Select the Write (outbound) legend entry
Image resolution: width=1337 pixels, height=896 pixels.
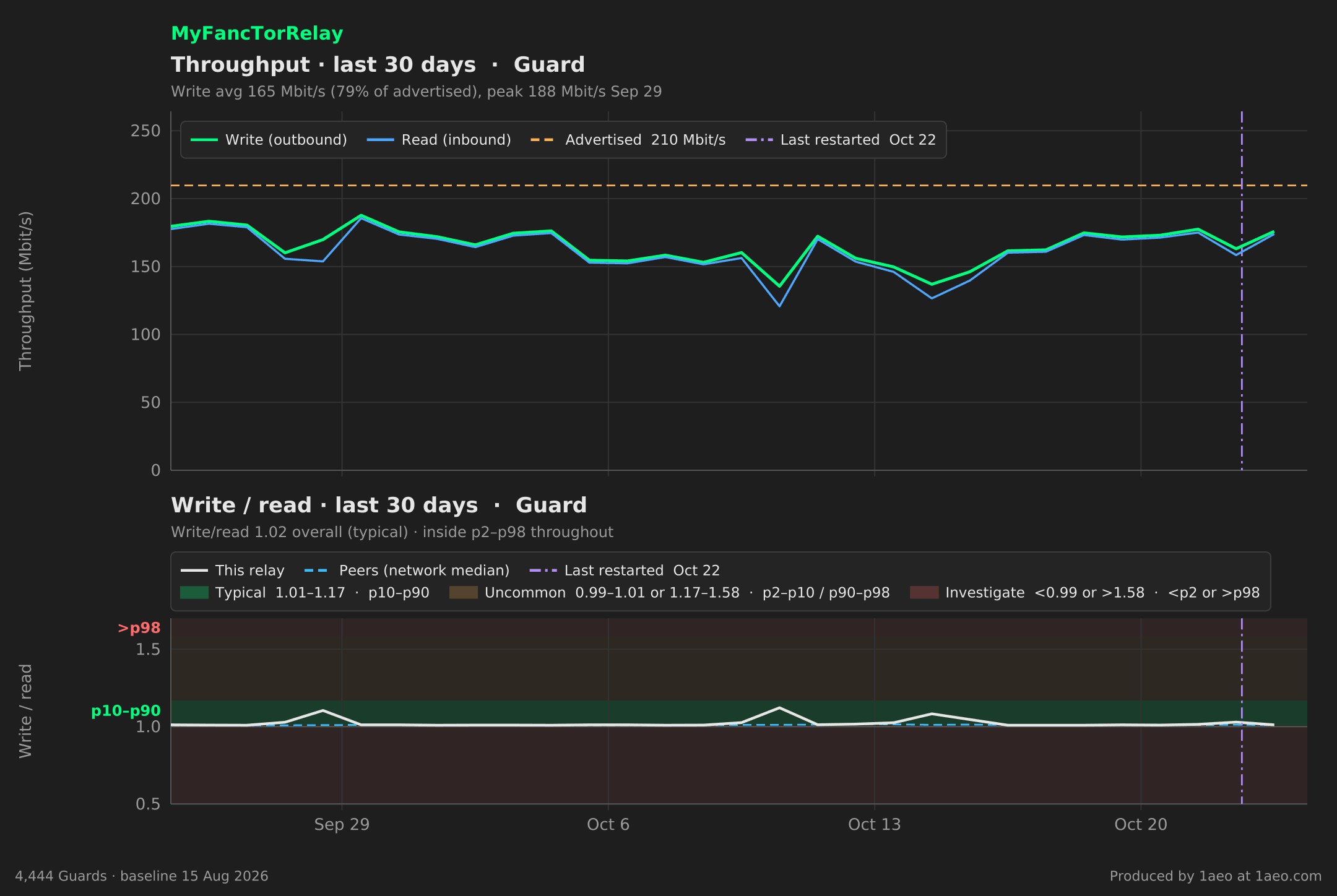(269, 140)
